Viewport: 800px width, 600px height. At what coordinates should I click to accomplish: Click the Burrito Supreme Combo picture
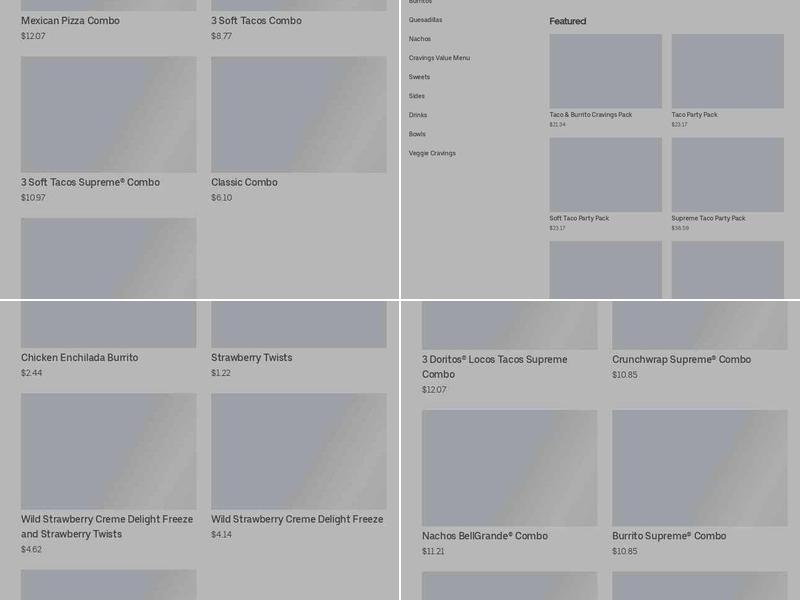pos(699,467)
